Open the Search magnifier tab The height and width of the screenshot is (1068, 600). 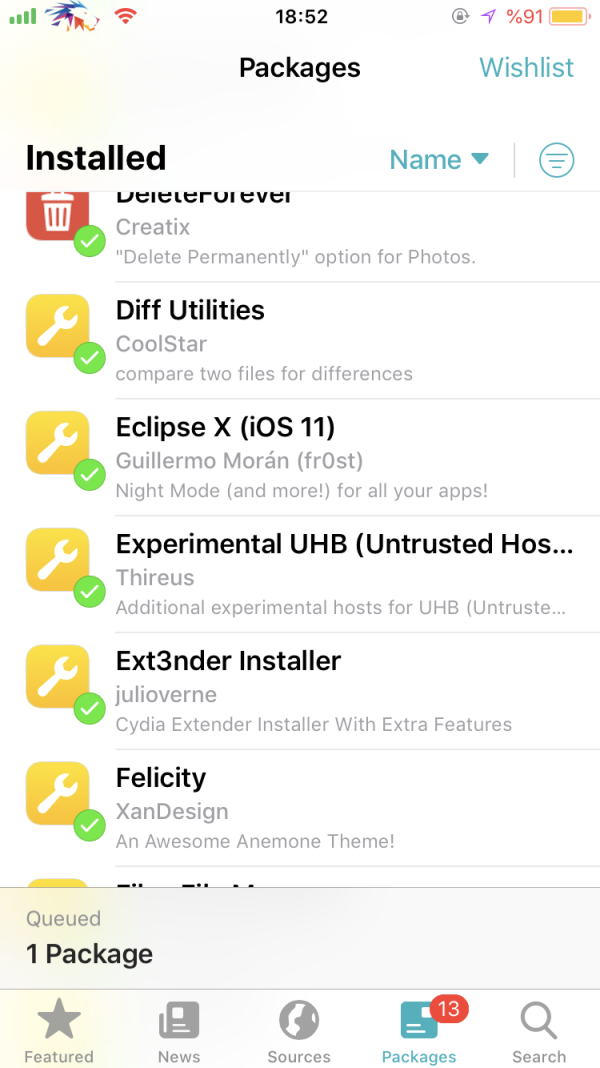click(x=538, y=1032)
